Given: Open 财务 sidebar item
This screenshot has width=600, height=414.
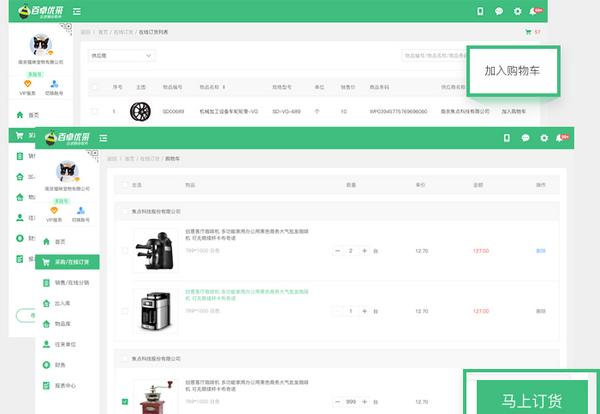Looking at the screenshot, I should 54,365.
